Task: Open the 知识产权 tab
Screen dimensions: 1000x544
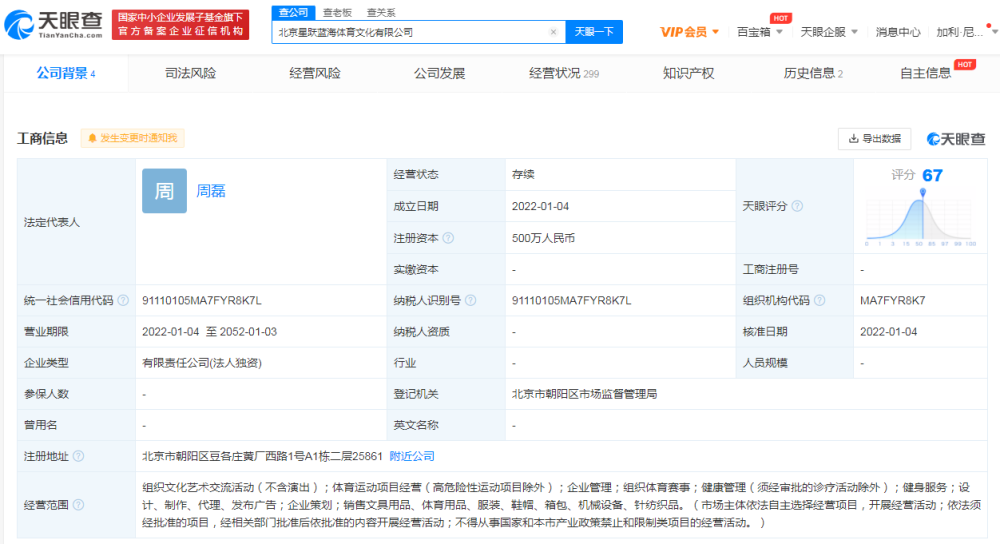Action: [x=688, y=73]
